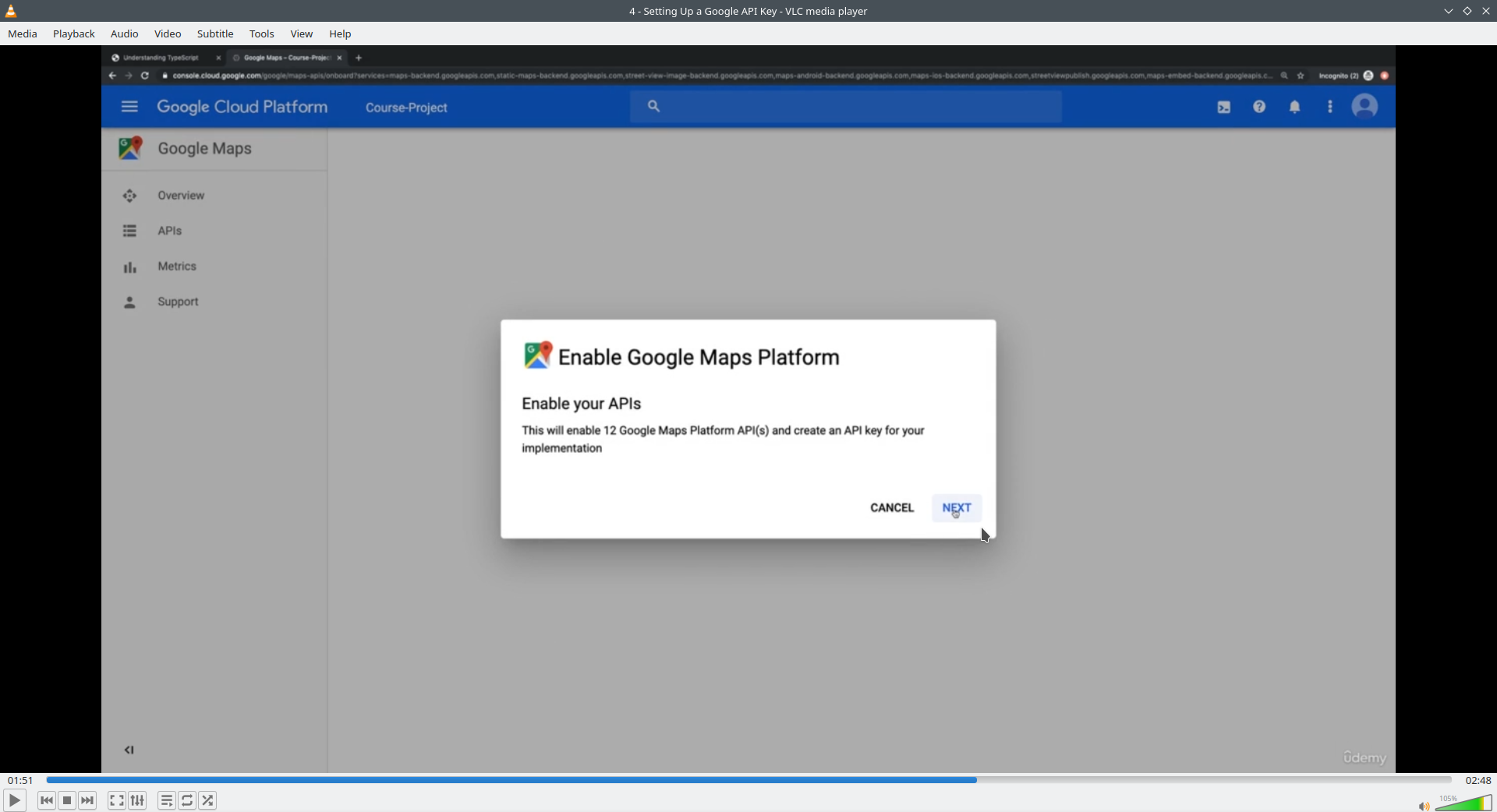
Task: Open the notifications bell
Action: (1295, 108)
